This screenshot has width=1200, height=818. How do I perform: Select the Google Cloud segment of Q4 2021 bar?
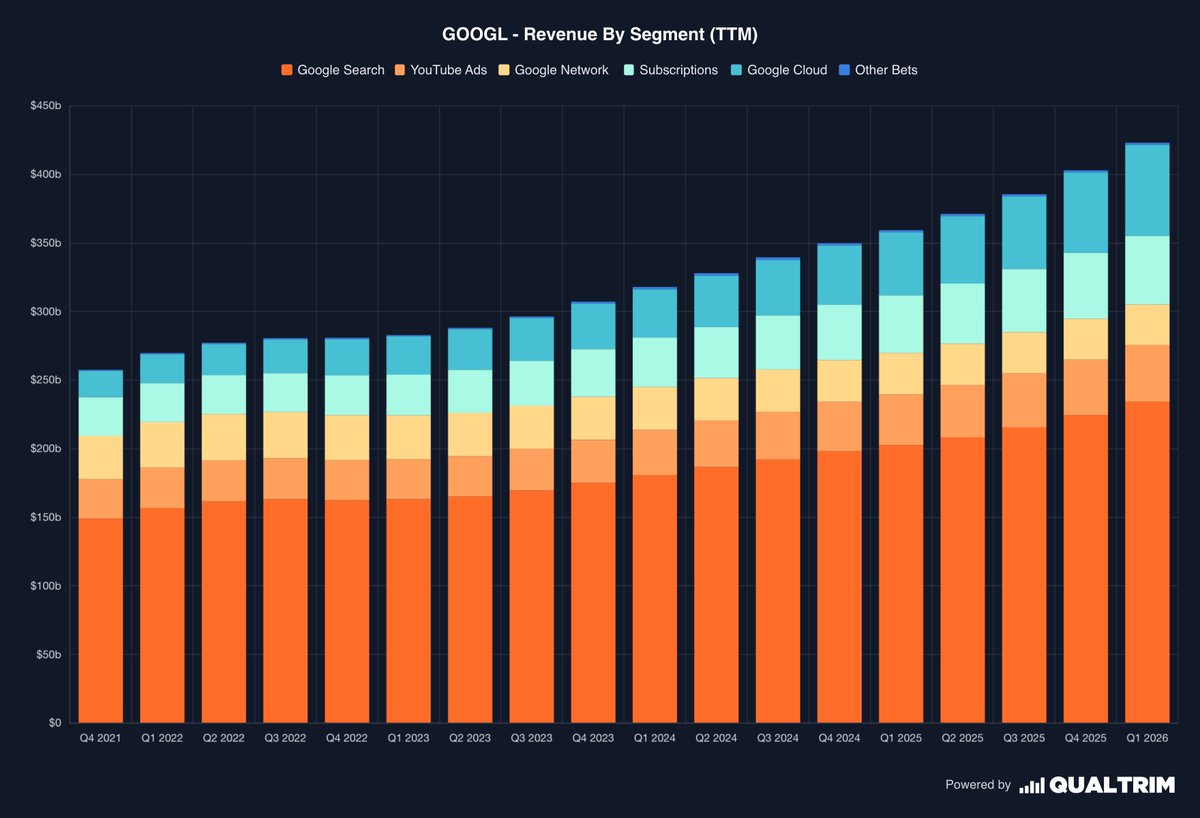tap(101, 385)
